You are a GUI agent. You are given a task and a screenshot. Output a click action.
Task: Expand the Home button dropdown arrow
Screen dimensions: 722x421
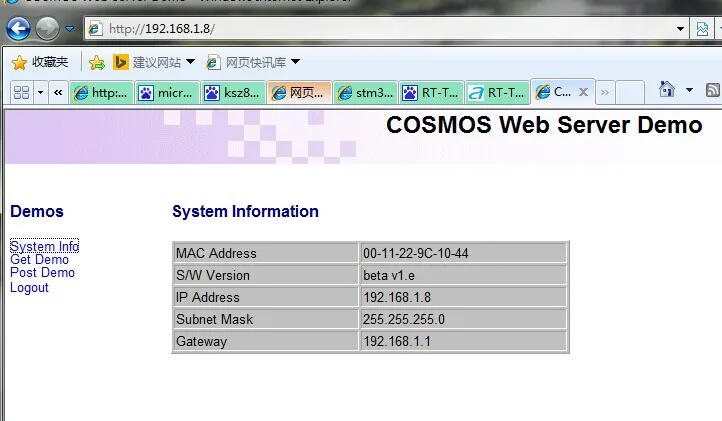pos(689,90)
